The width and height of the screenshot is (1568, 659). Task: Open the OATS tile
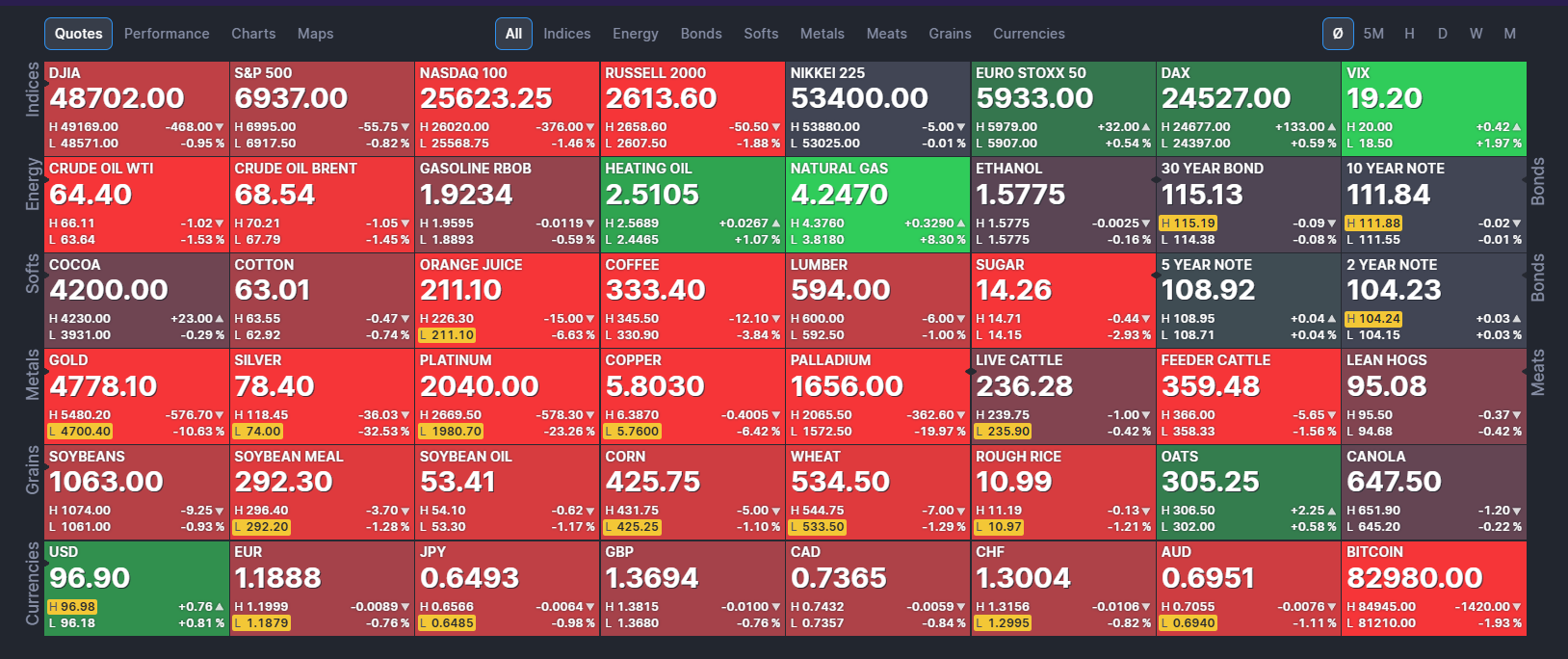point(1248,492)
